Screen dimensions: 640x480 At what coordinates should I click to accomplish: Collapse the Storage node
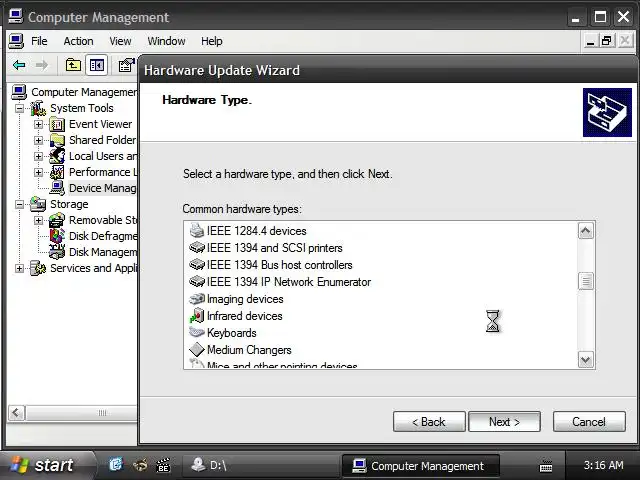(x=19, y=204)
